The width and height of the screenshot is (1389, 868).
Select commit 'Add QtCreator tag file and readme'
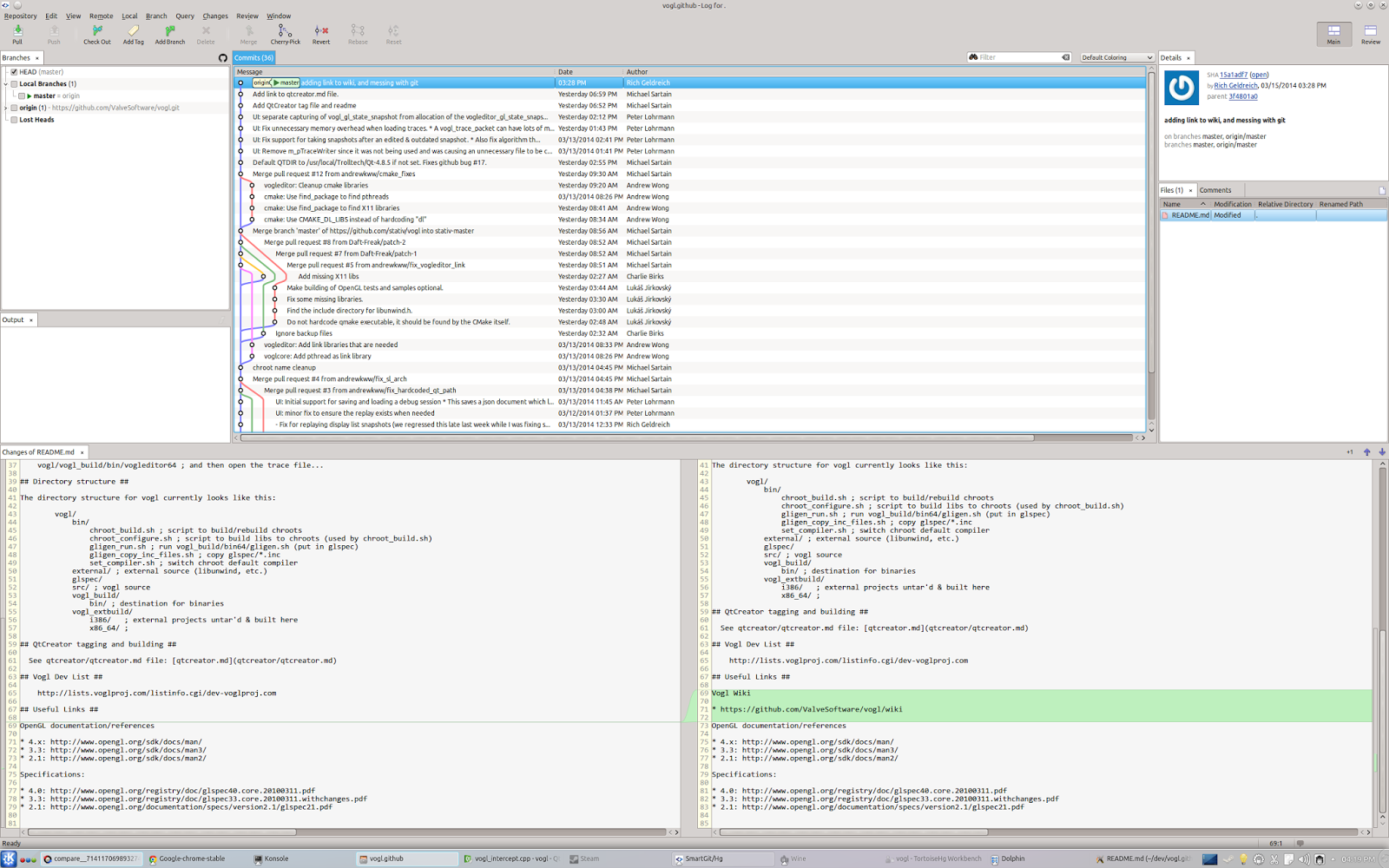click(690, 106)
